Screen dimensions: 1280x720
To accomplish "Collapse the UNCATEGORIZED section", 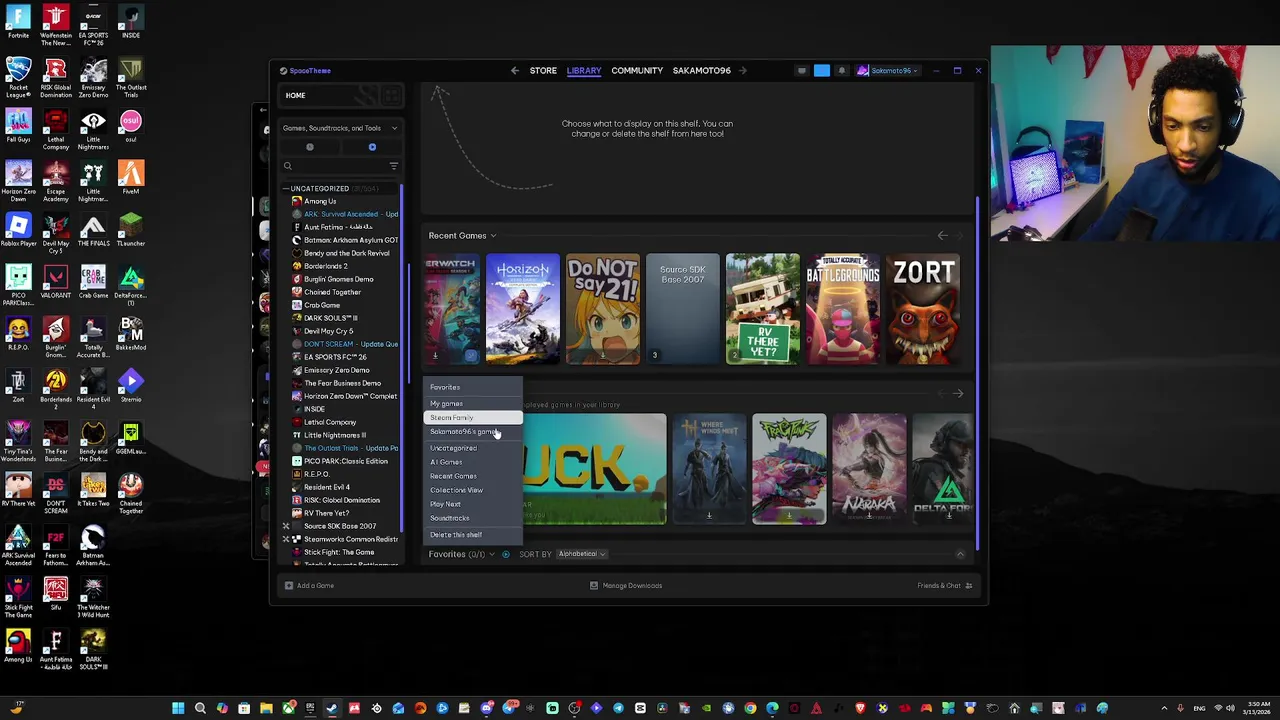I will [285, 189].
